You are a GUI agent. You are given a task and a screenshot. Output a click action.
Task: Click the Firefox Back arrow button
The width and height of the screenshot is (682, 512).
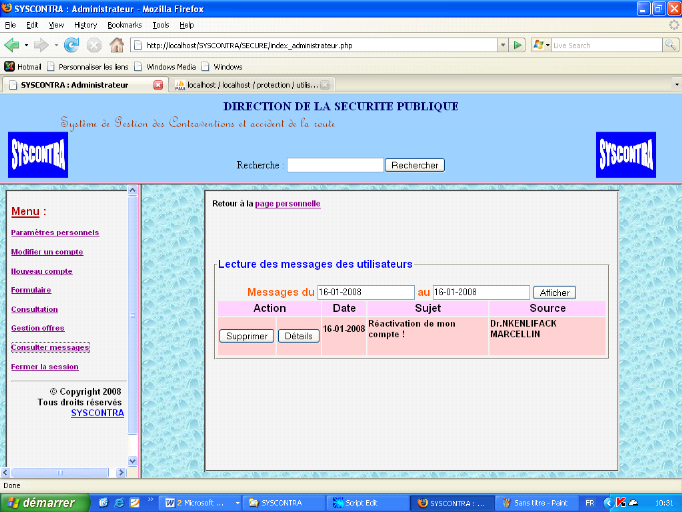(13, 45)
